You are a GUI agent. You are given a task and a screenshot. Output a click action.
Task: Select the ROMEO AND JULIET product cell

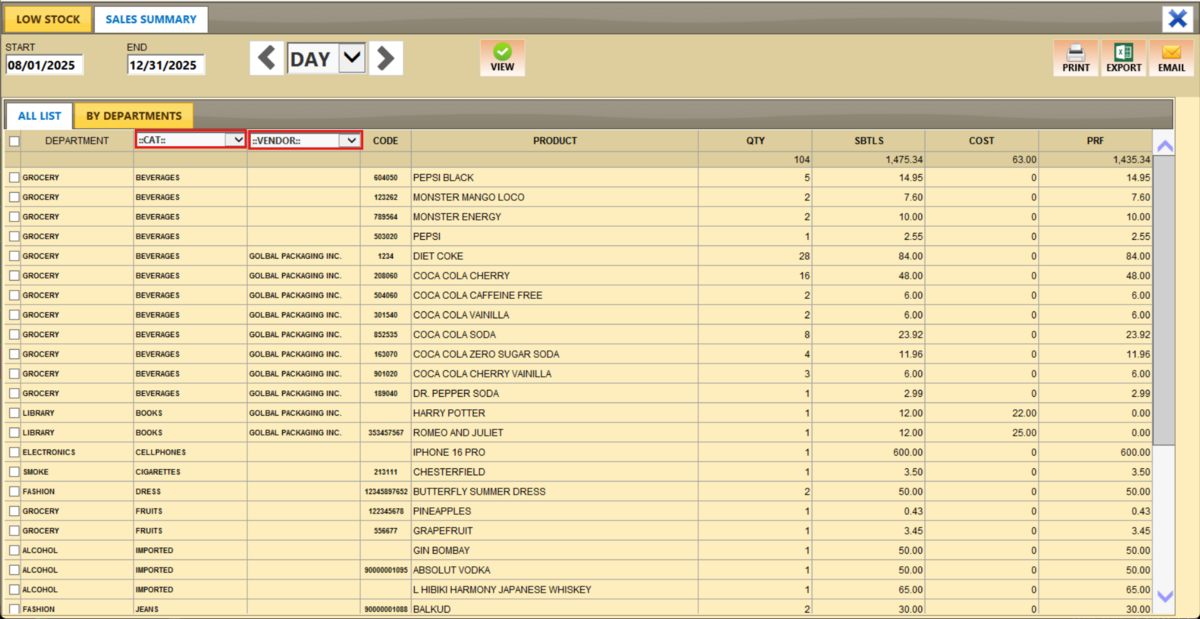[555, 433]
